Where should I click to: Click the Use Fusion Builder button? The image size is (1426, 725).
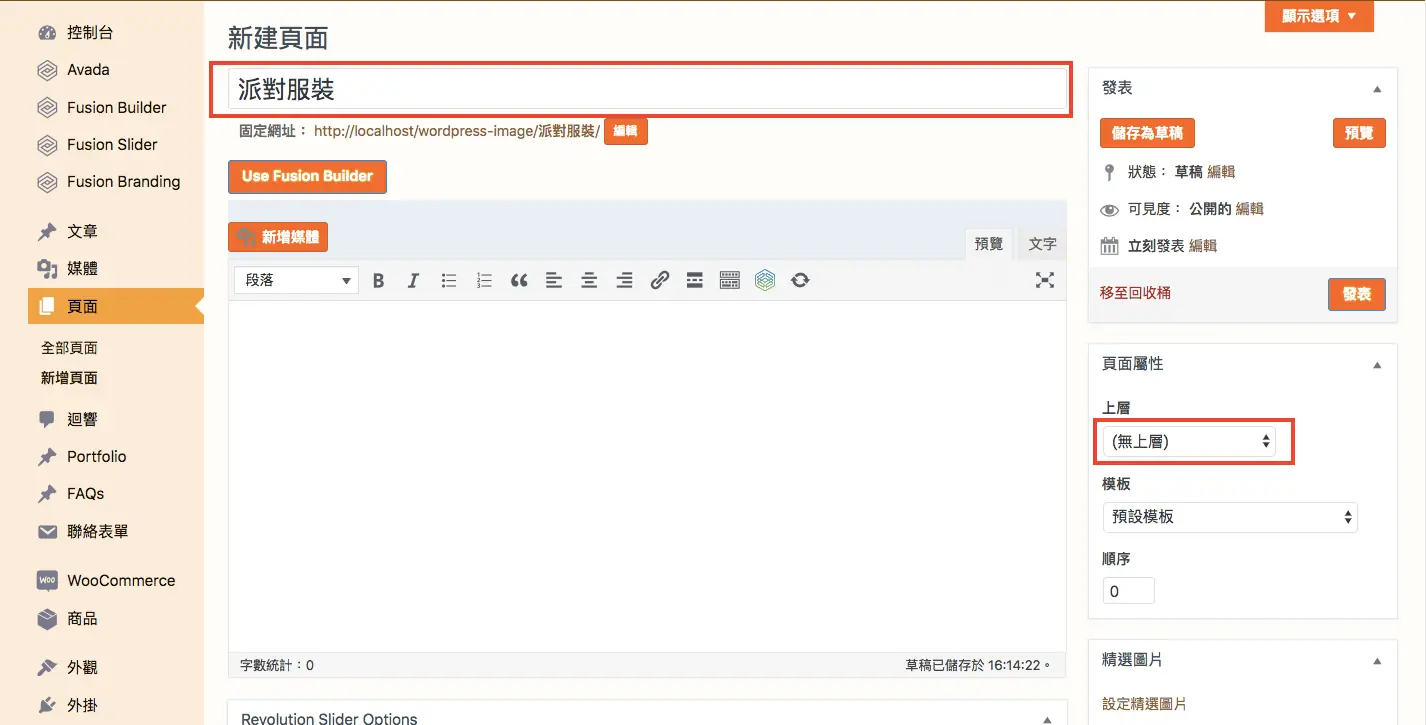pyautogui.click(x=307, y=176)
